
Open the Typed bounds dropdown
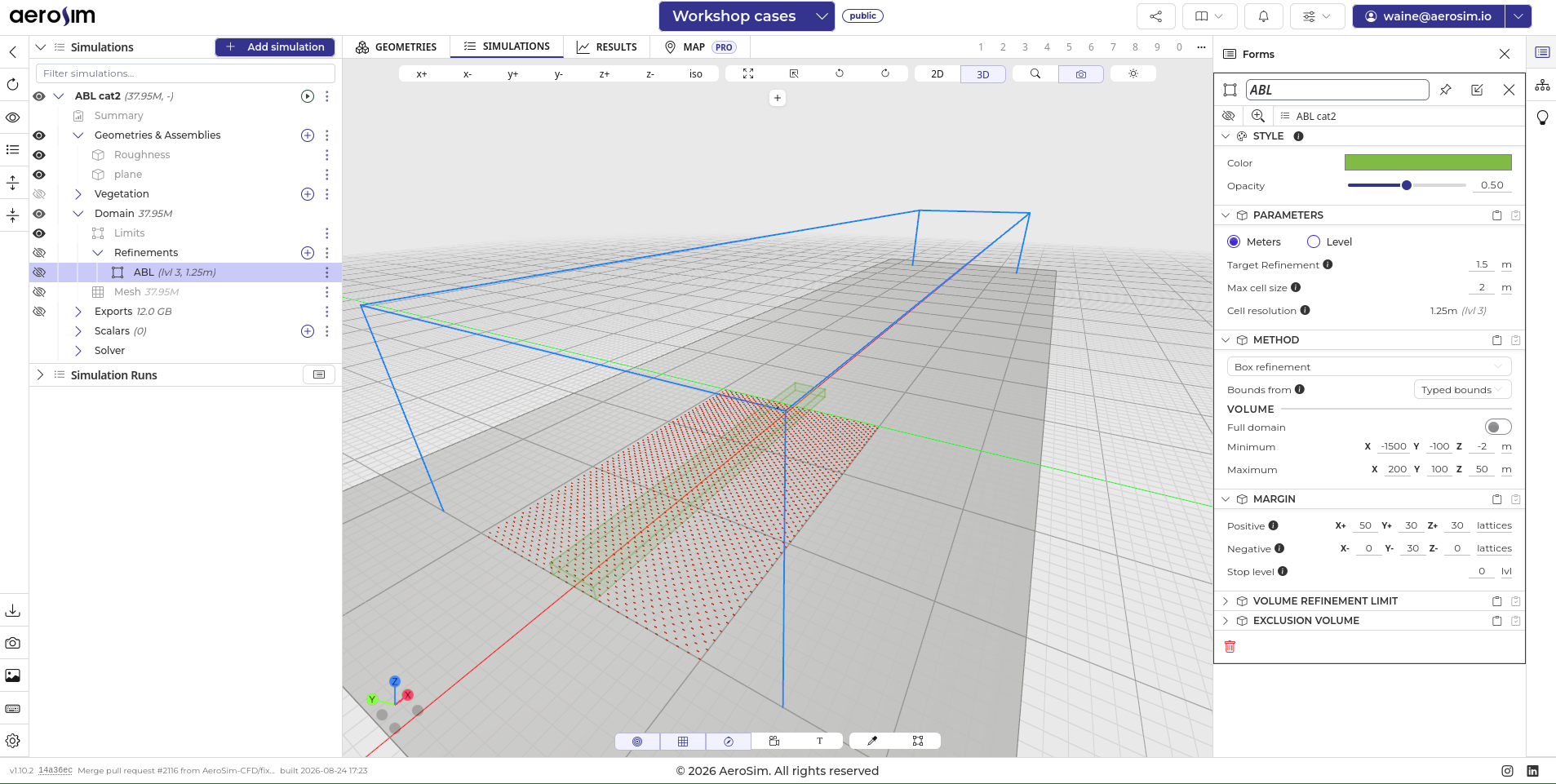(1462, 390)
